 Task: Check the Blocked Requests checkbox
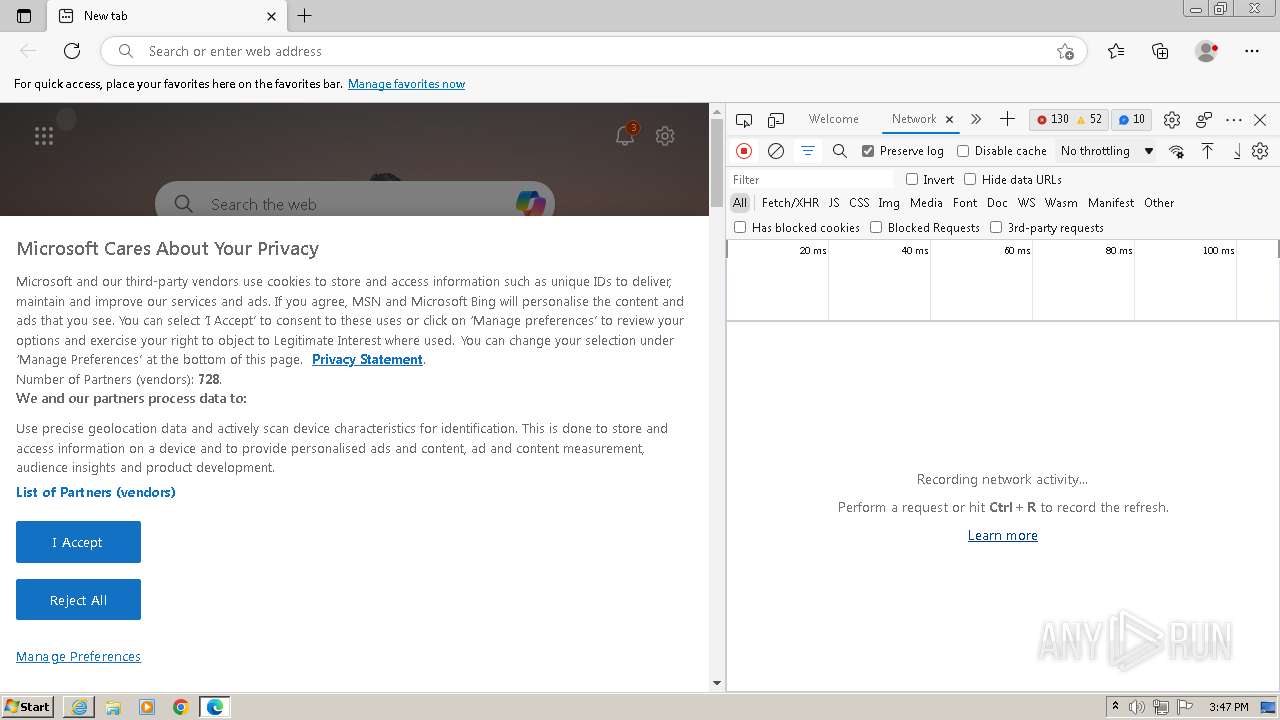(x=876, y=228)
